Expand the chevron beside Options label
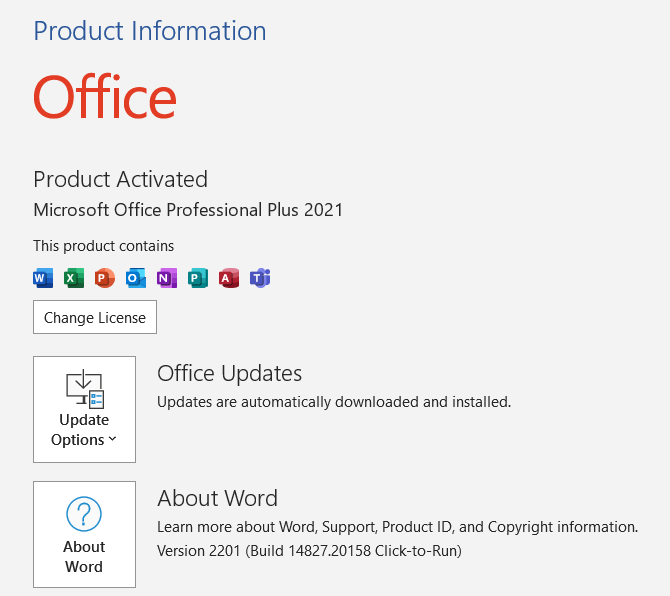The image size is (670, 596). pos(112,439)
